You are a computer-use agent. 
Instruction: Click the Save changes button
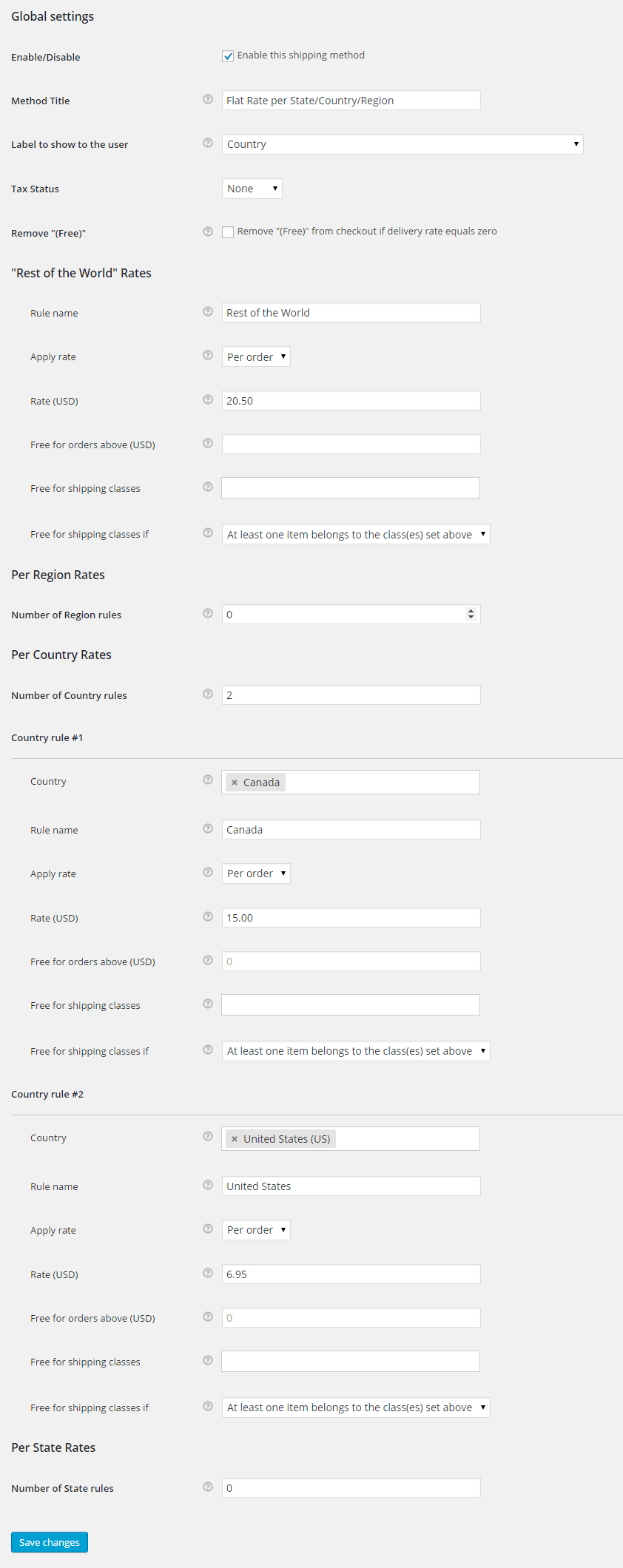50,1542
